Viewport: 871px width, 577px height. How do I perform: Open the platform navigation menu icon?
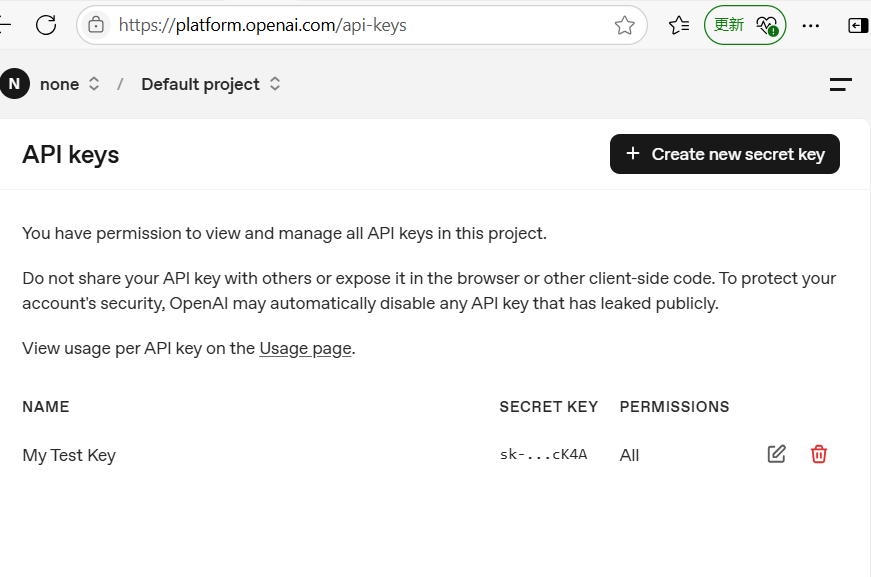tap(840, 84)
